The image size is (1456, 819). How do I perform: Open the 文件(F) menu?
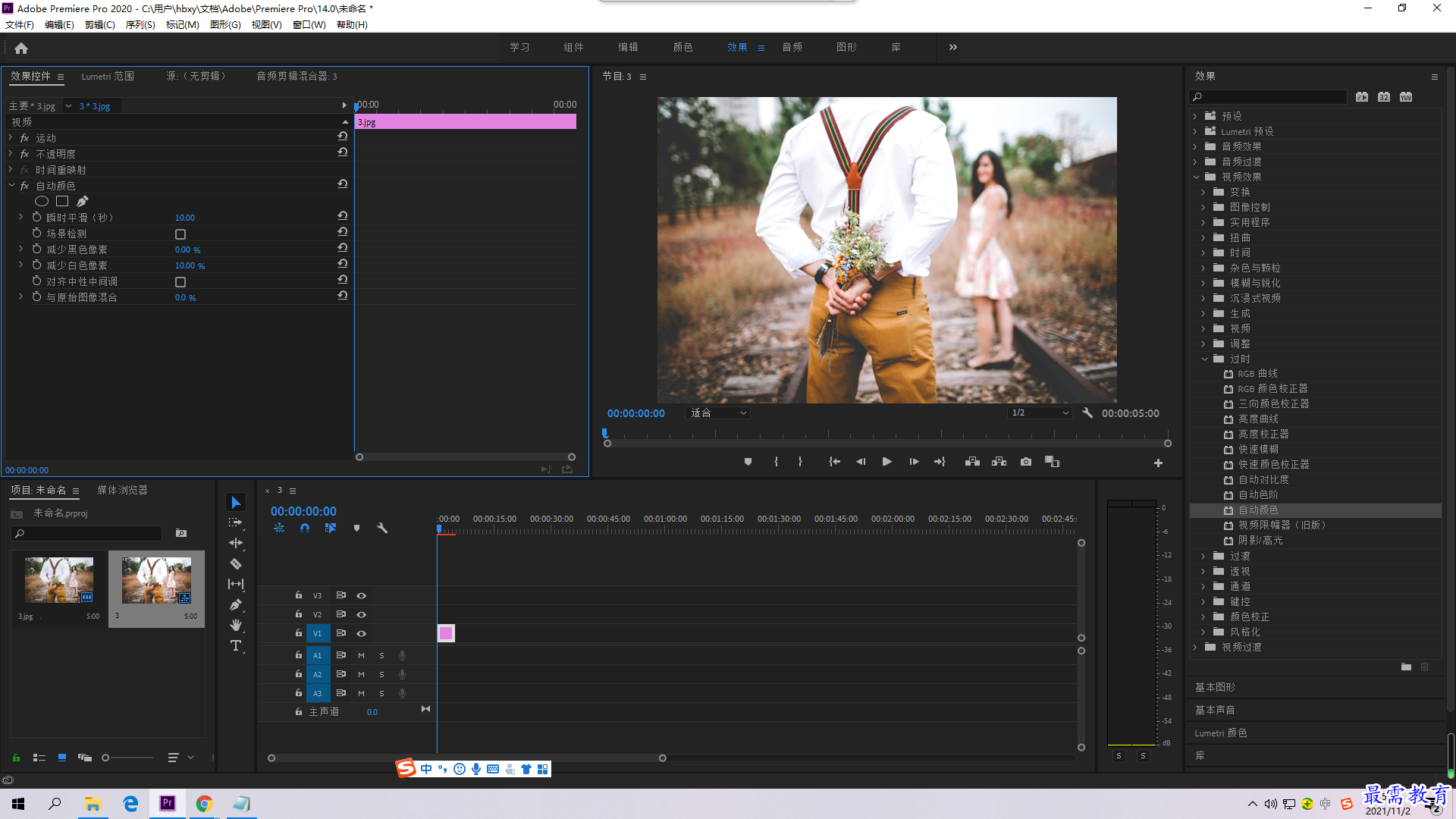(x=20, y=24)
